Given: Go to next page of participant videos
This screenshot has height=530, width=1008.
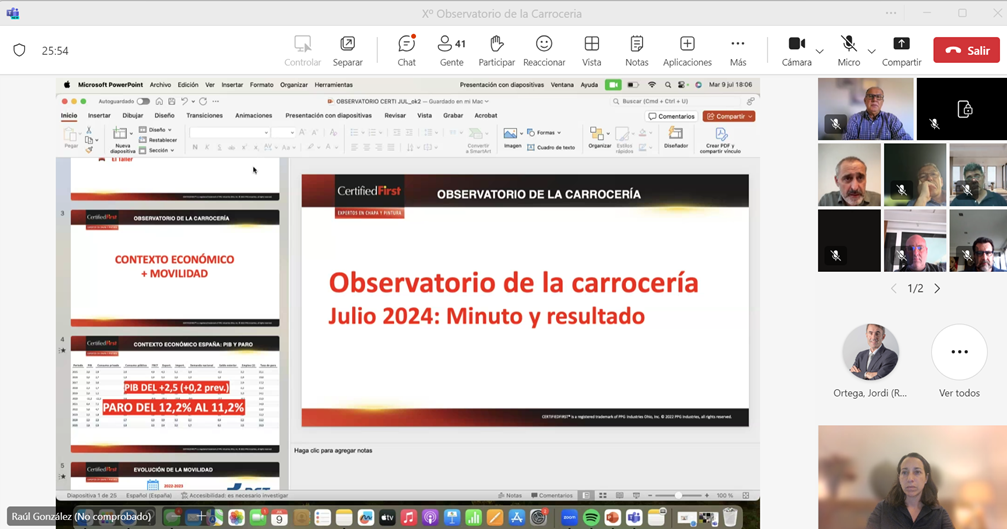Looking at the screenshot, I should click(937, 289).
